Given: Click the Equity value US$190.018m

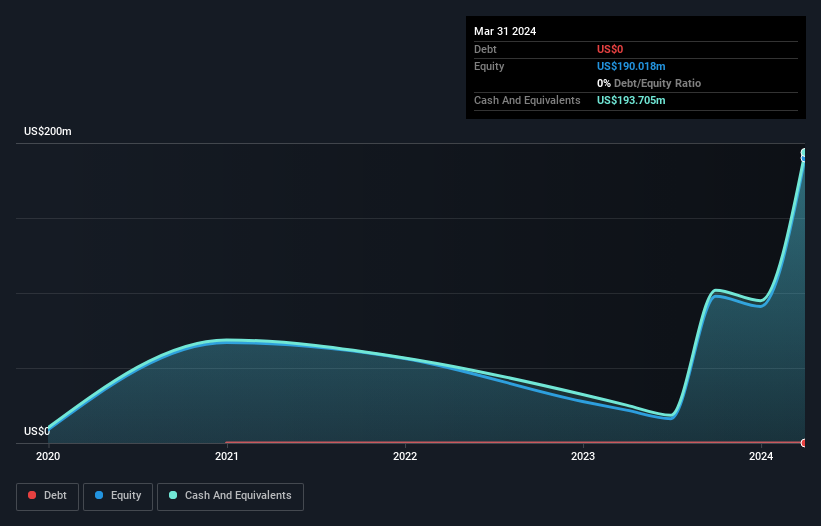Looking at the screenshot, I should [x=631, y=66].
